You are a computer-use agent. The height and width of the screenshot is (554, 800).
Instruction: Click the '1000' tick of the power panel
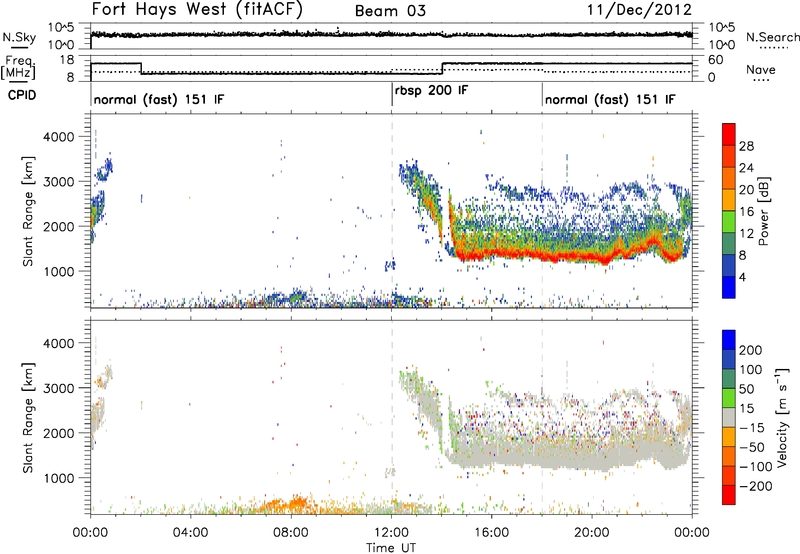[58, 271]
